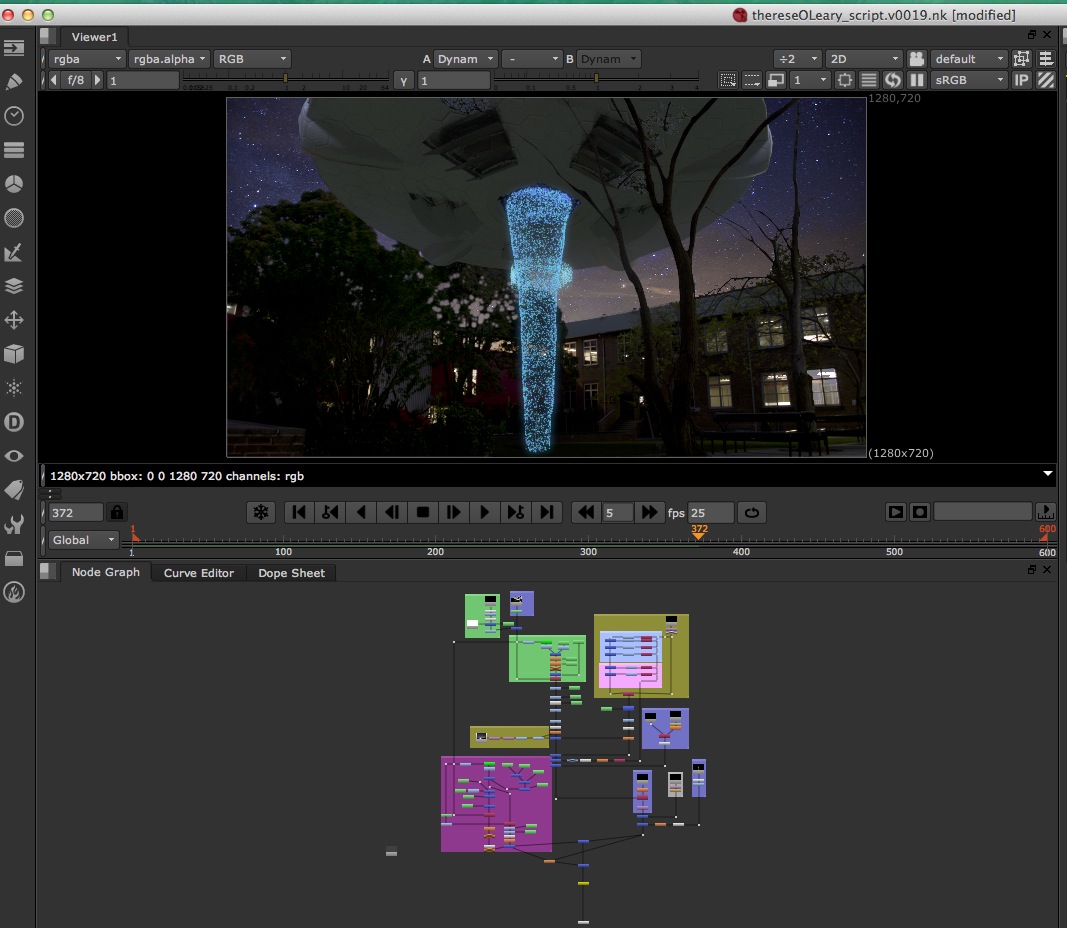Screen dimensions: 1067x928
Task: Open the Particles nodes menu icon
Action: [14, 388]
